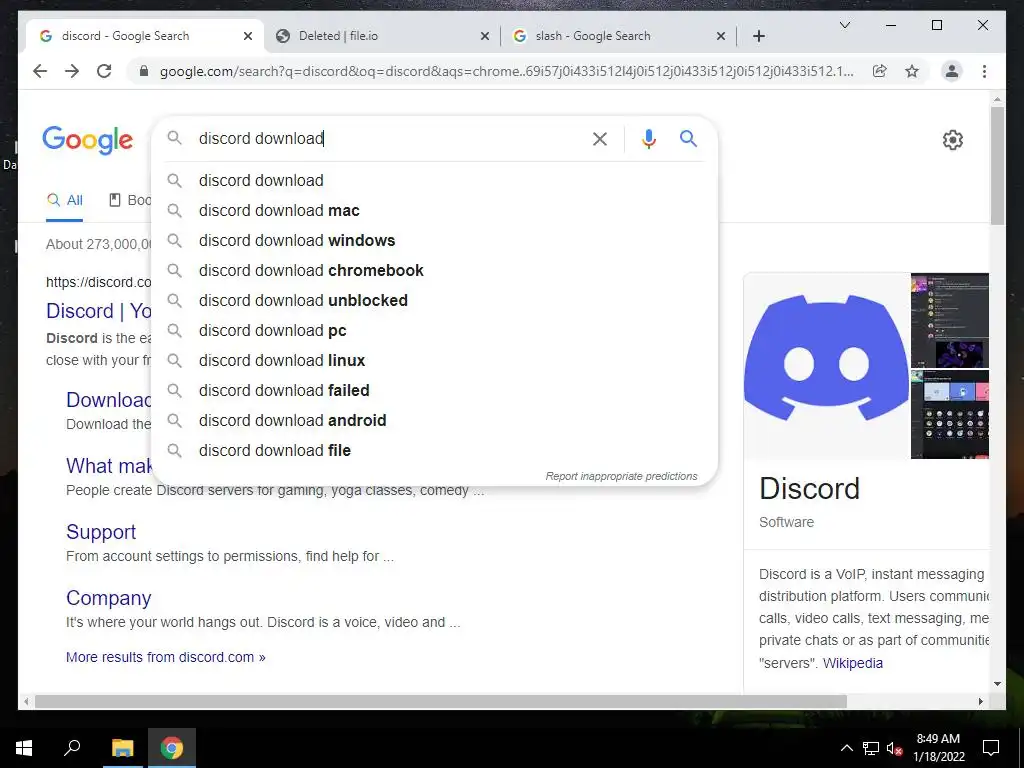This screenshot has height=768, width=1024.
Task: Click the browser back arrow
Action: pos(40,71)
